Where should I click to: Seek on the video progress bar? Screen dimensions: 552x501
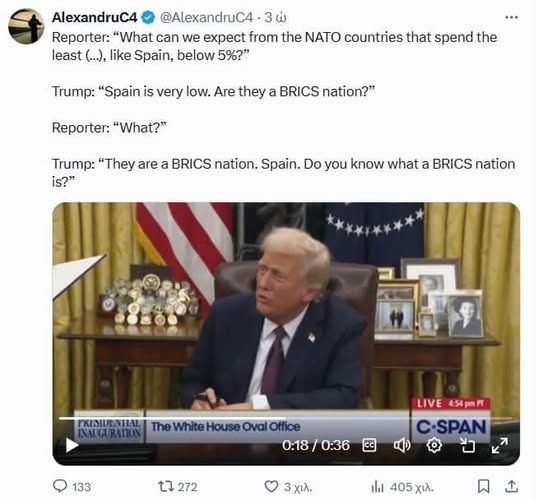[x=286, y=418]
